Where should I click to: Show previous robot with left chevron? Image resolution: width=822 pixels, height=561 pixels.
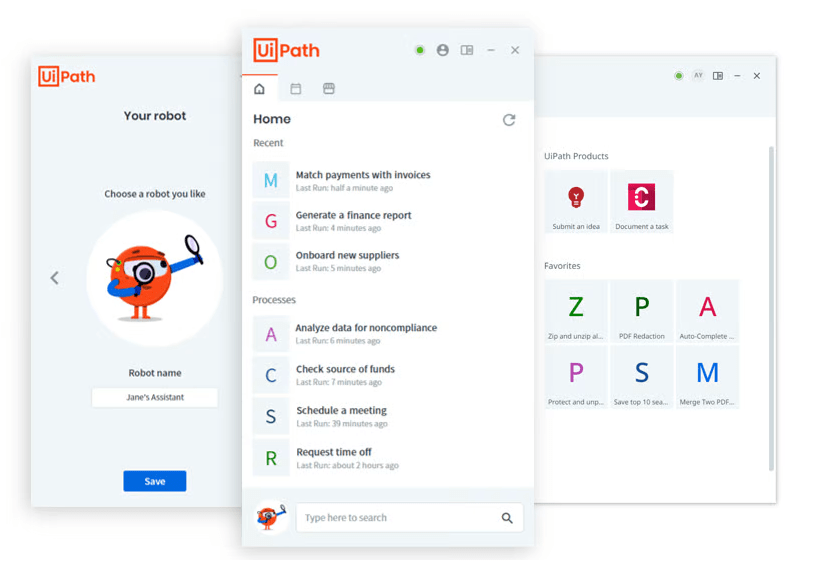click(55, 278)
